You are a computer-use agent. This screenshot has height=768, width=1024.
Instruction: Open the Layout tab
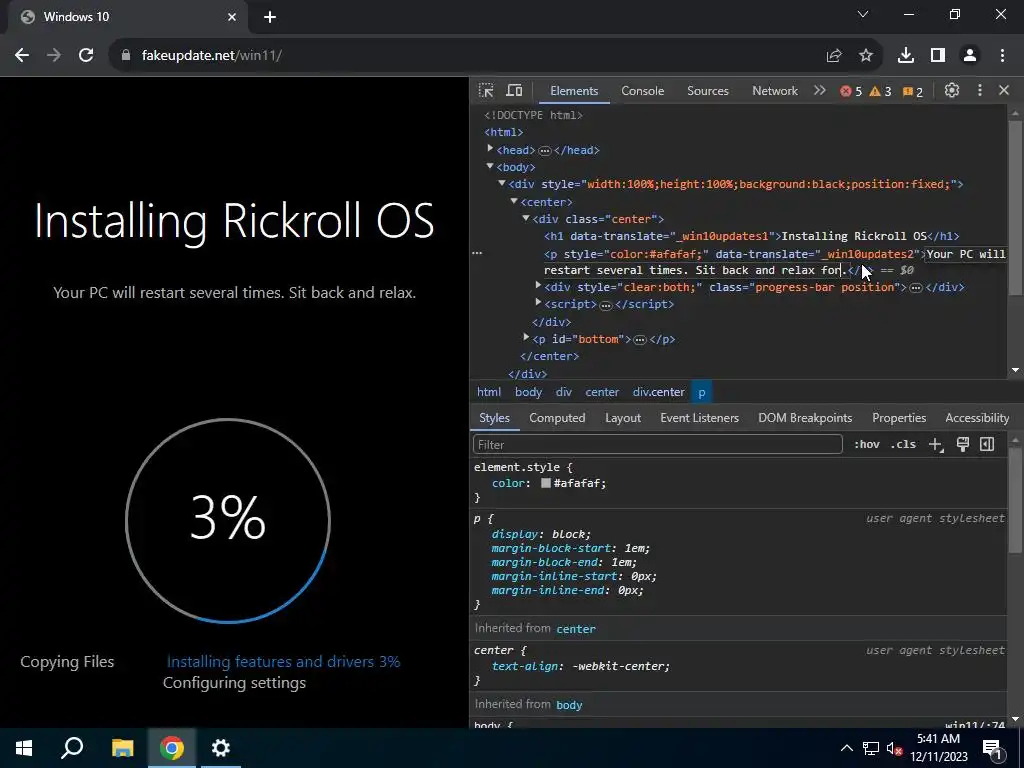[x=623, y=418]
